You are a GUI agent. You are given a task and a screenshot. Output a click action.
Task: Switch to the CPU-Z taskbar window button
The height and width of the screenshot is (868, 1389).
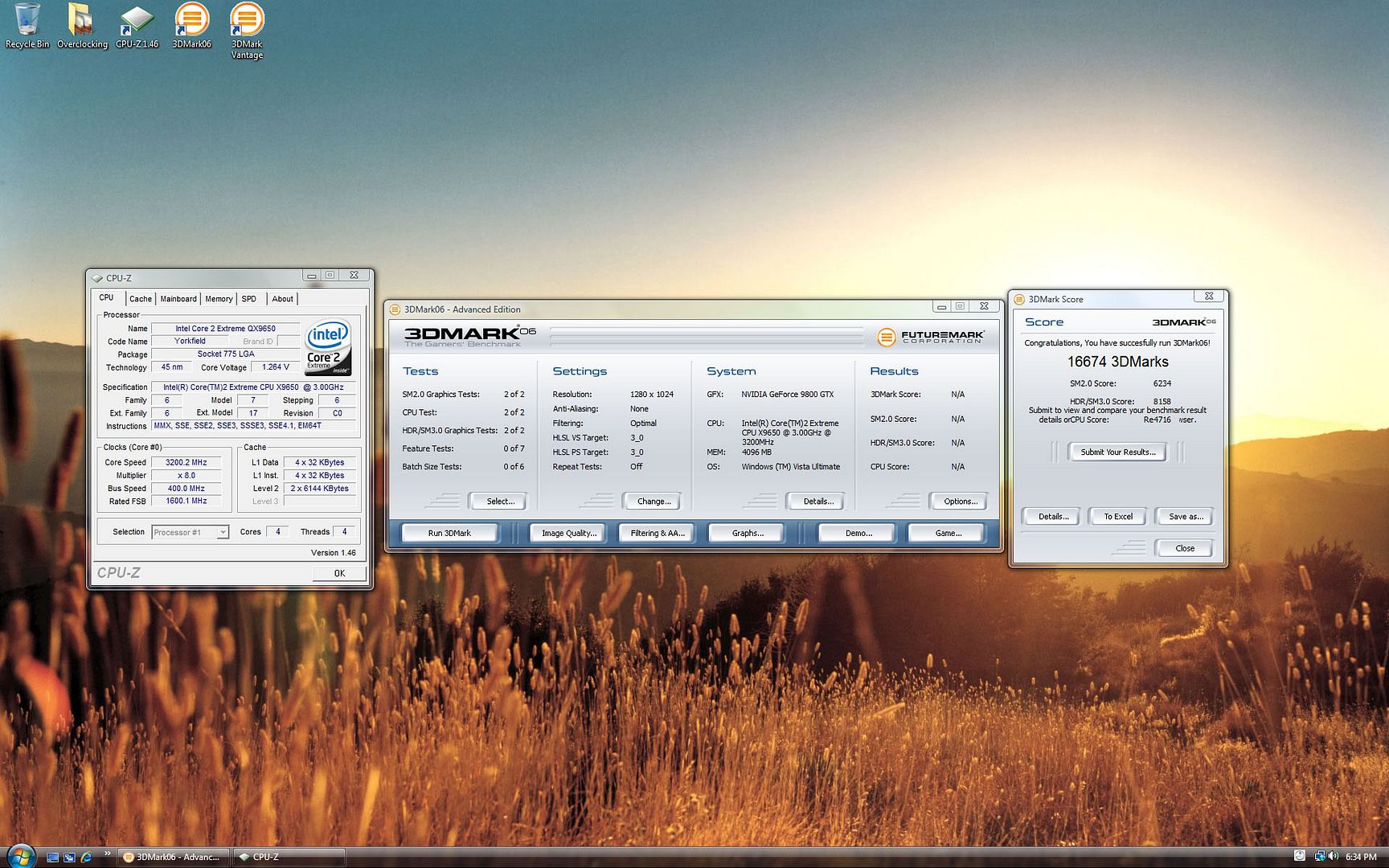[288, 857]
